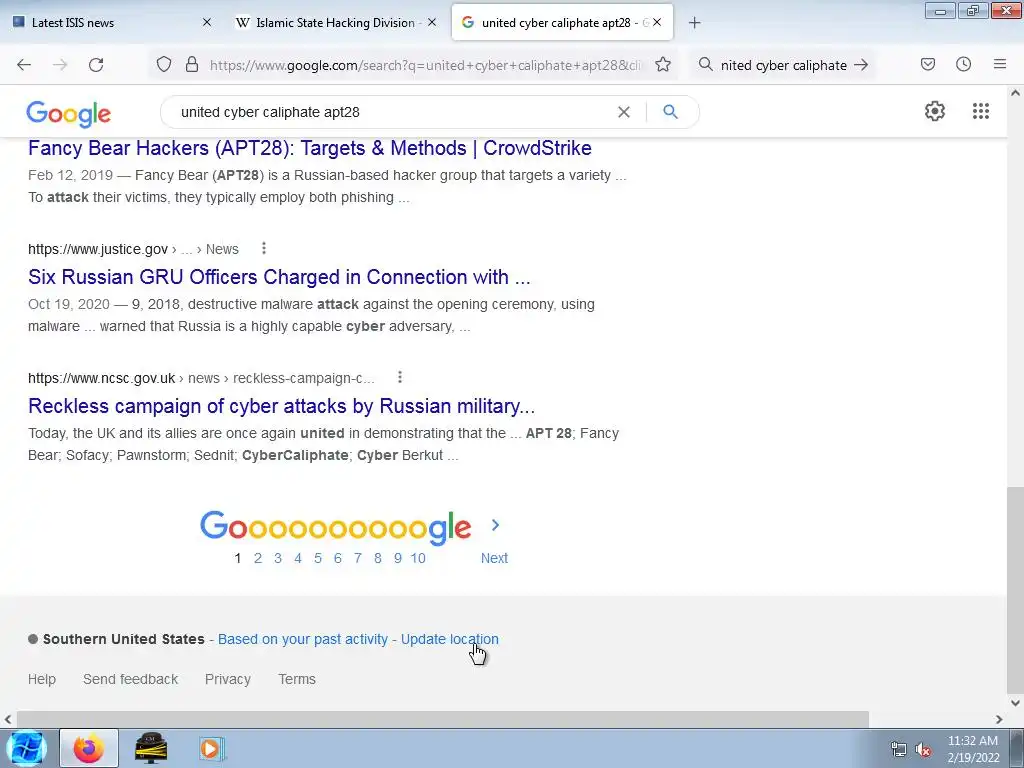Open Google quick settings gear
The height and width of the screenshot is (768, 1024).
[x=935, y=111]
